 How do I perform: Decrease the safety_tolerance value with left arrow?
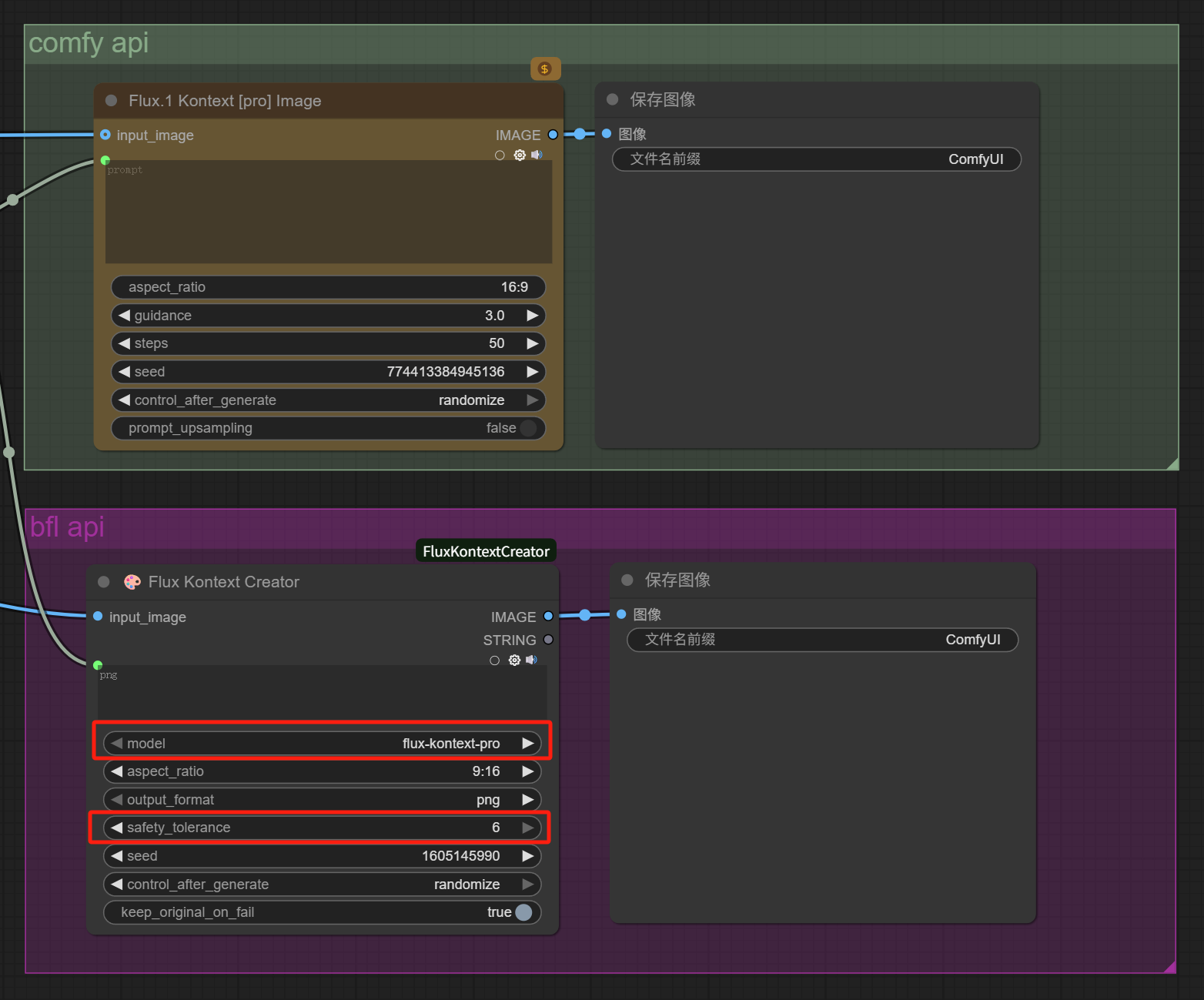click(117, 828)
